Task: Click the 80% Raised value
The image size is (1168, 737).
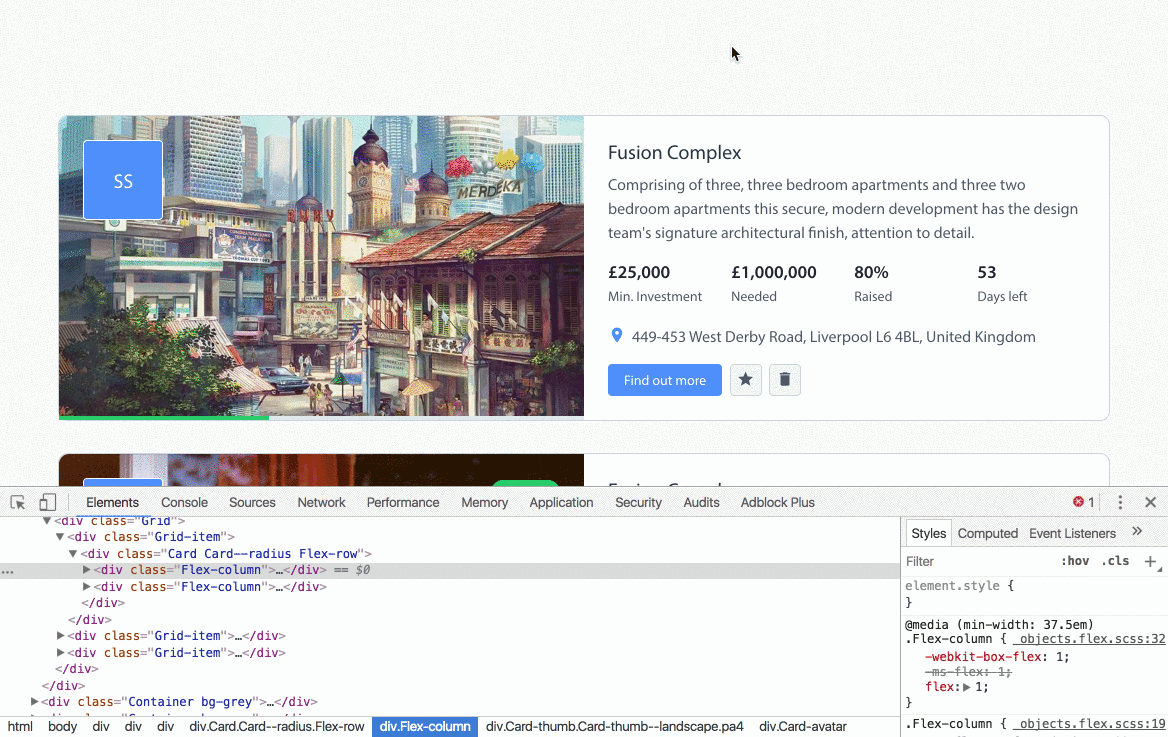Action: [x=872, y=273]
